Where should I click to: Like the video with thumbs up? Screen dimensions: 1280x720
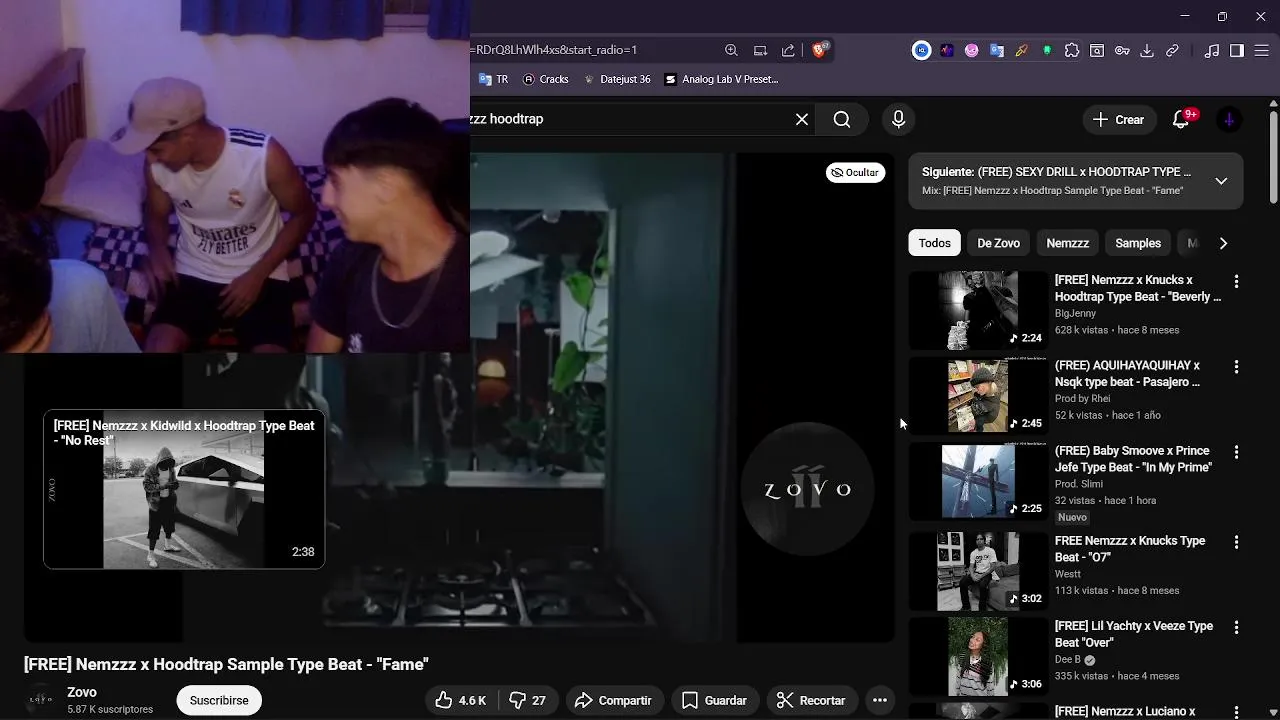[460, 700]
